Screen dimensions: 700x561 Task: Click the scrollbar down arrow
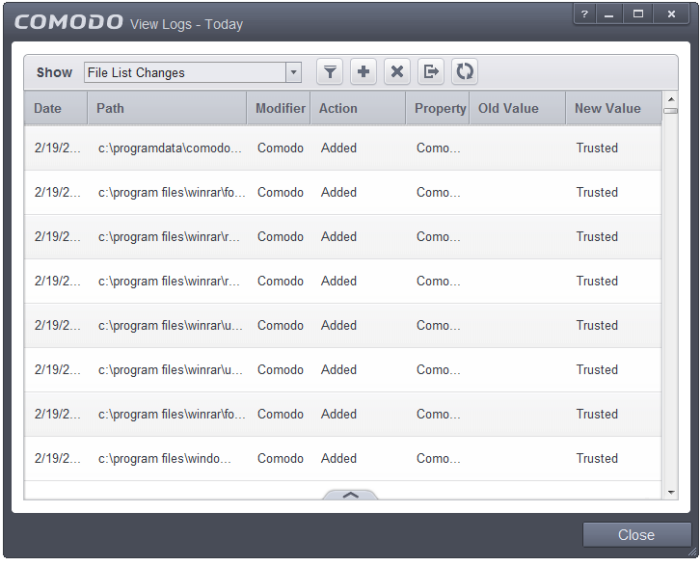pyautogui.click(x=671, y=492)
